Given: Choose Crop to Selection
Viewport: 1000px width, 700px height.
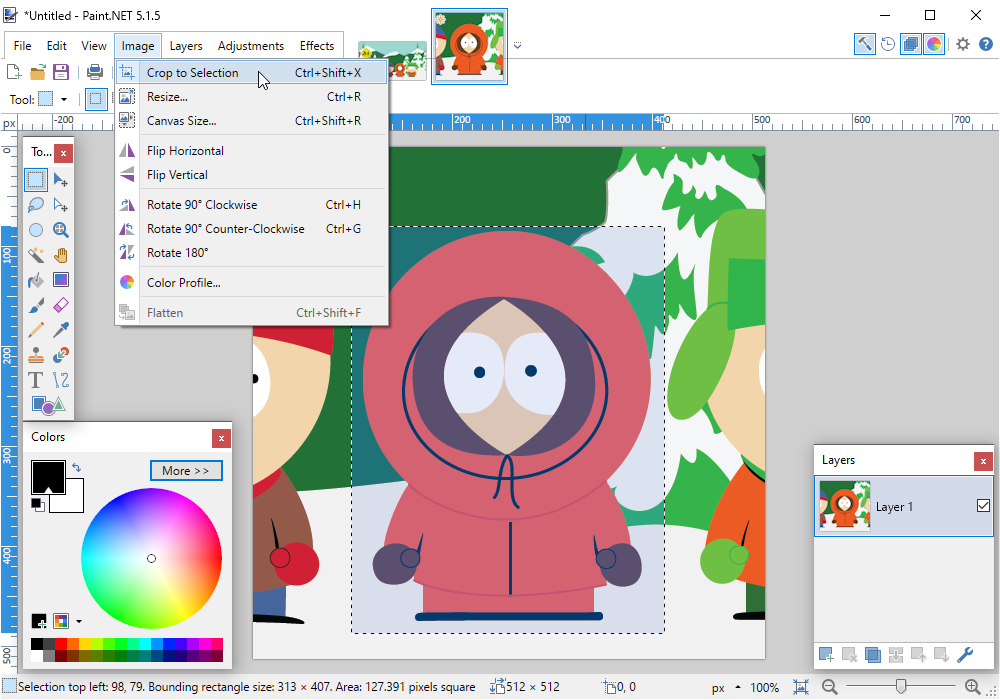Looking at the screenshot, I should click(251, 73).
